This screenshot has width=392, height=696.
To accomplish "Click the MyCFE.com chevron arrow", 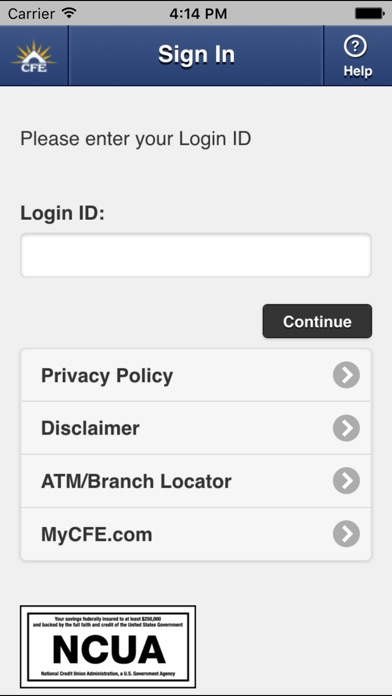I will pos(346,534).
